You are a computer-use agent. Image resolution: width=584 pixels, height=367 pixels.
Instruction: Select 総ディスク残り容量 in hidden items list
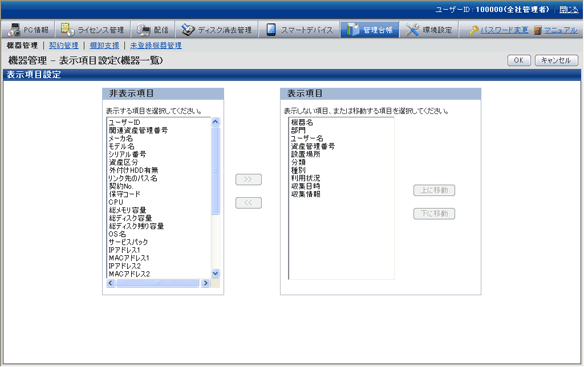pos(136,226)
